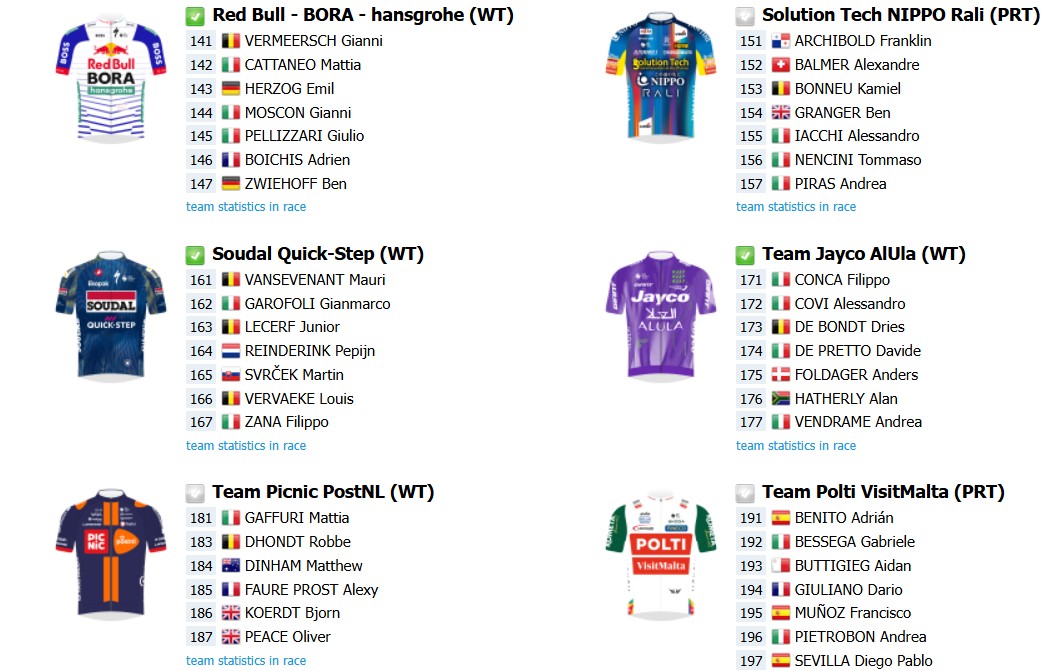Check the Team Picnic PostNL checkbox

coord(195,493)
